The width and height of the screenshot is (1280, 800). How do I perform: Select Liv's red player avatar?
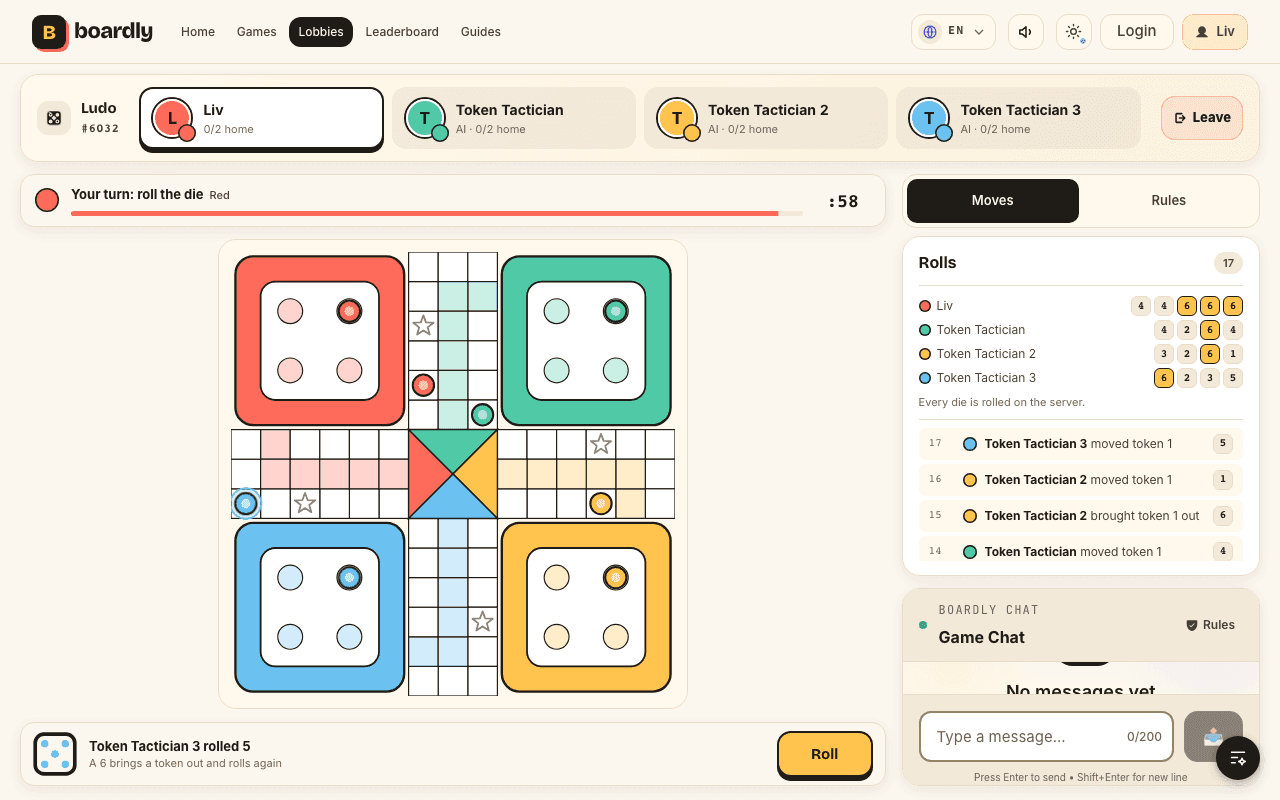click(x=172, y=118)
